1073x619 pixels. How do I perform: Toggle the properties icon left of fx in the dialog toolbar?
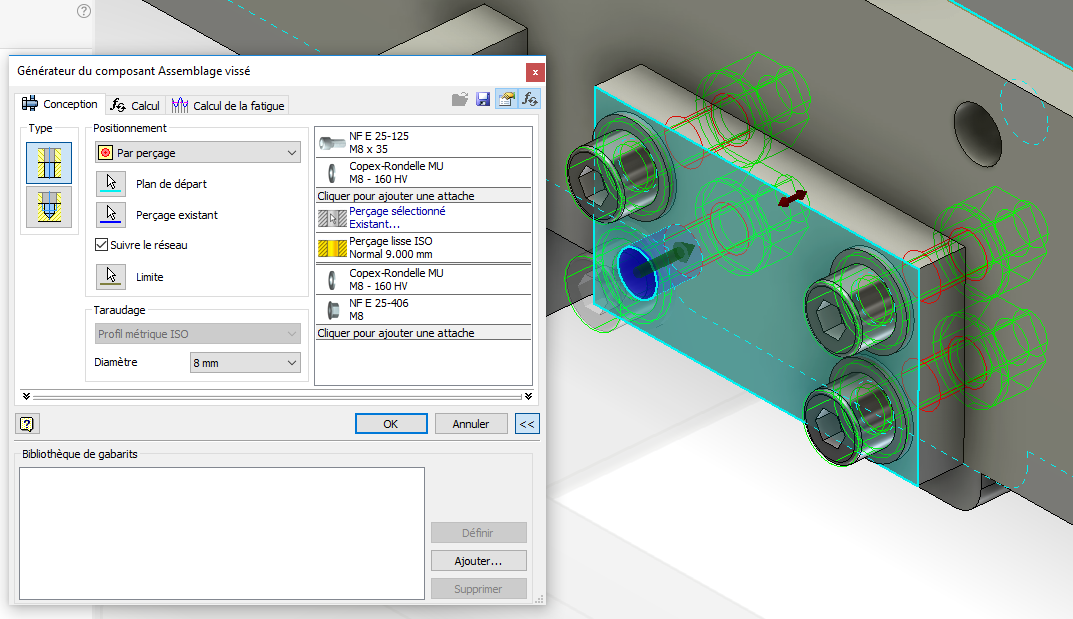click(506, 99)
